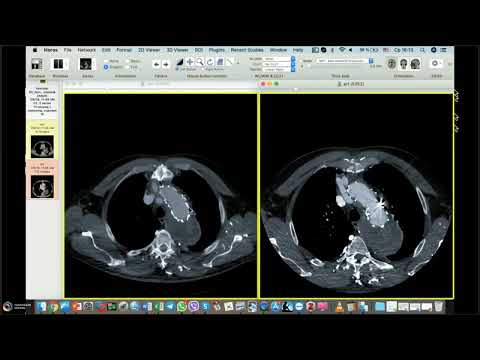Open the Notification Center icon in menu bar
The width and height of the screenshot is (480, 360).
point(444,50)
